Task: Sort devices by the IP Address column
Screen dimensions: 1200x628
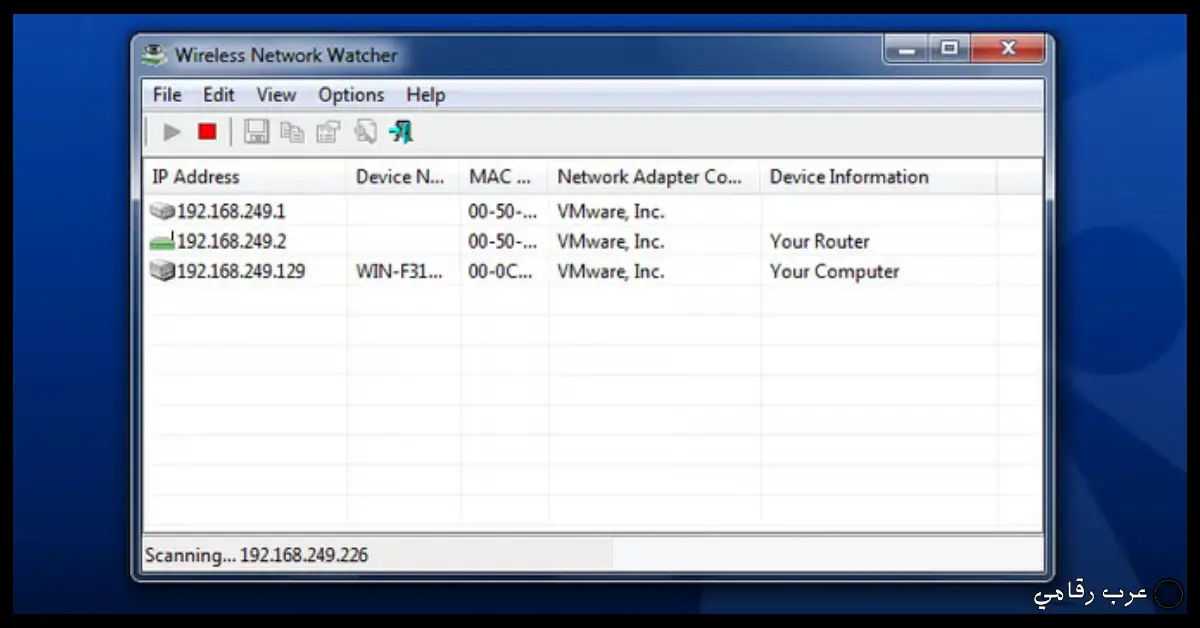Action: click(x=195, y=177)
